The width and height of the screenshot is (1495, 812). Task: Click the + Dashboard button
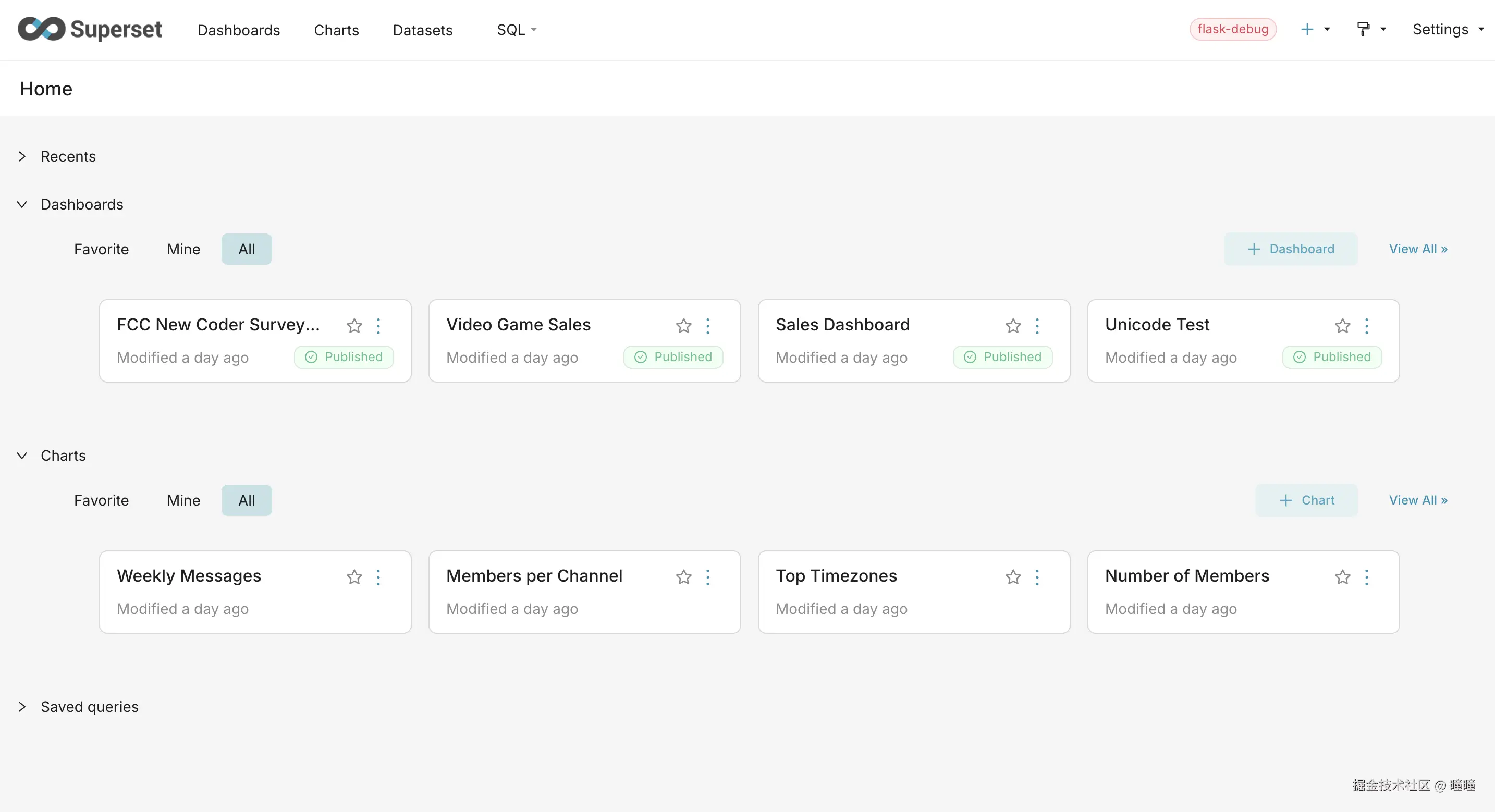pyautogui.click(x=1290, y=249)
